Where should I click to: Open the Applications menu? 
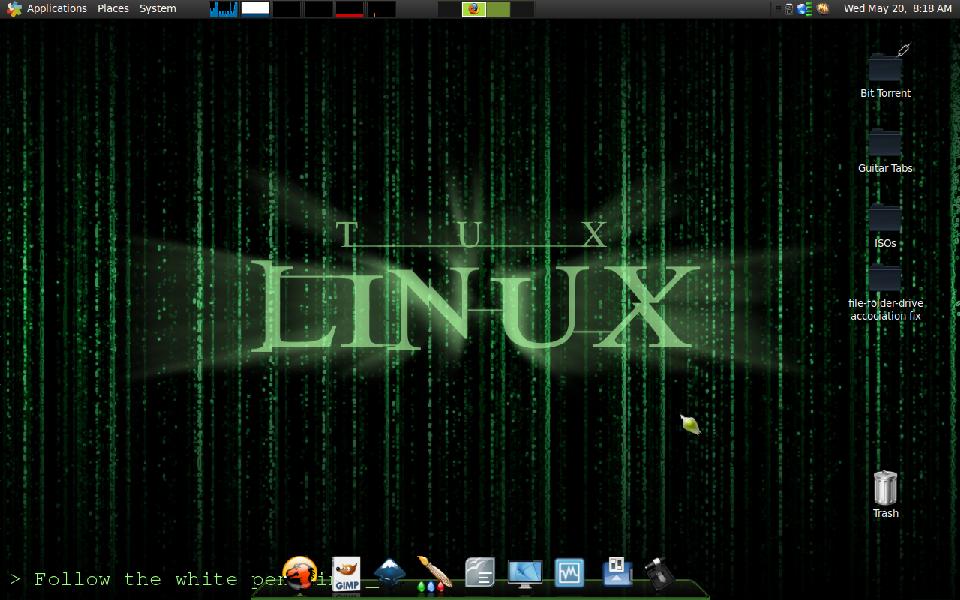[x=57, y=9]
